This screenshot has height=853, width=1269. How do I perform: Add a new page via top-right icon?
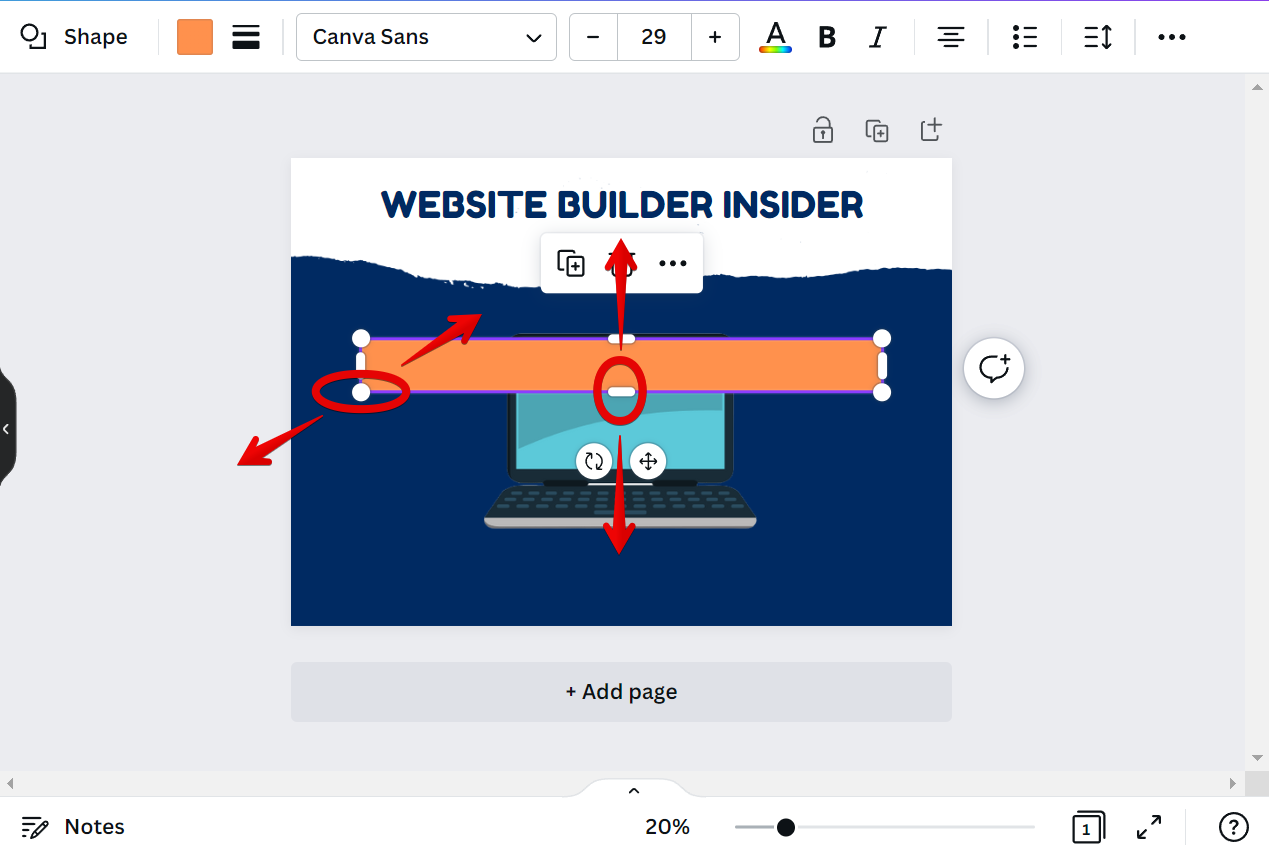tap(931, 130)
